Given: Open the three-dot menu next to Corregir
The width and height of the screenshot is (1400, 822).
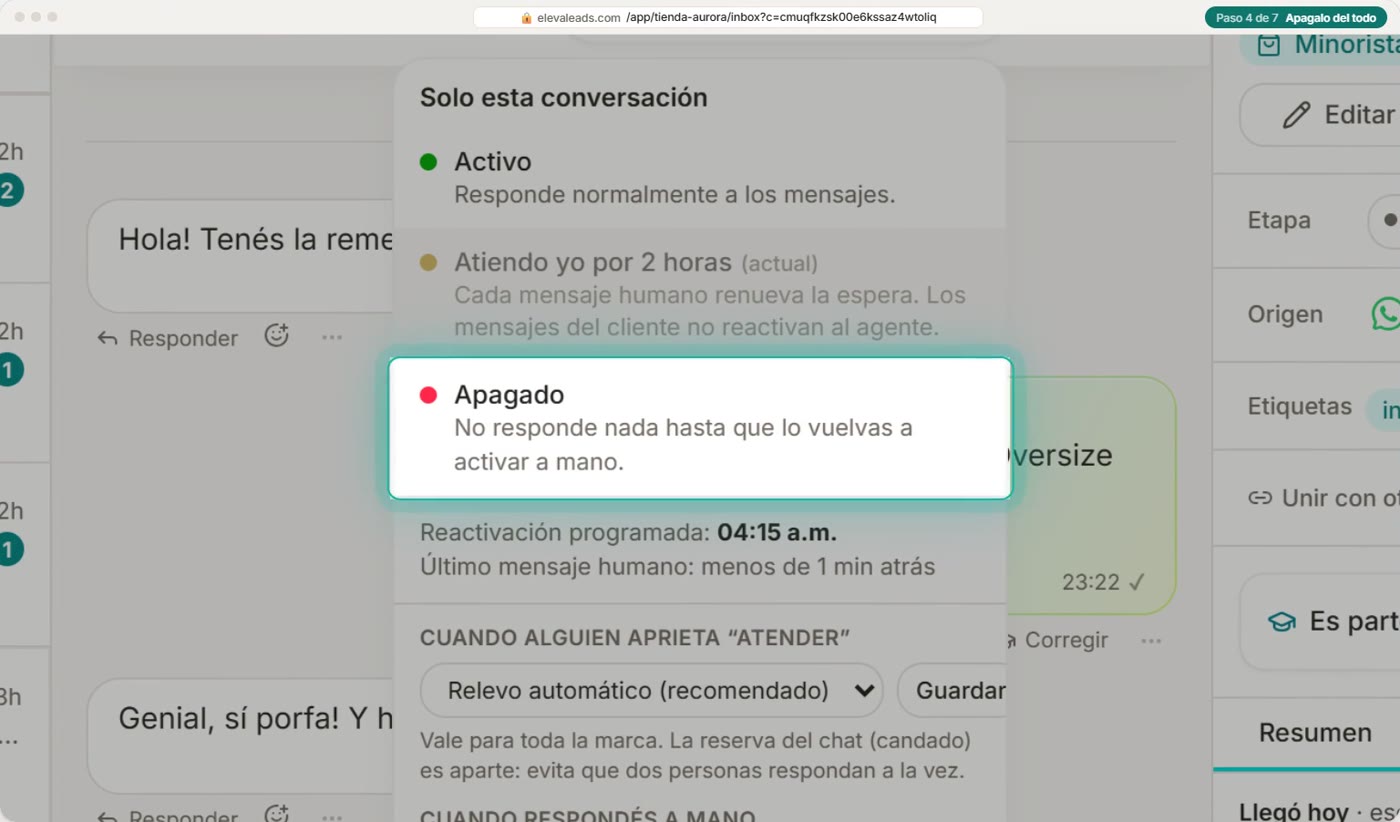Looking at the screenshot, I should pyautogui.click(x=1150, y=640).
